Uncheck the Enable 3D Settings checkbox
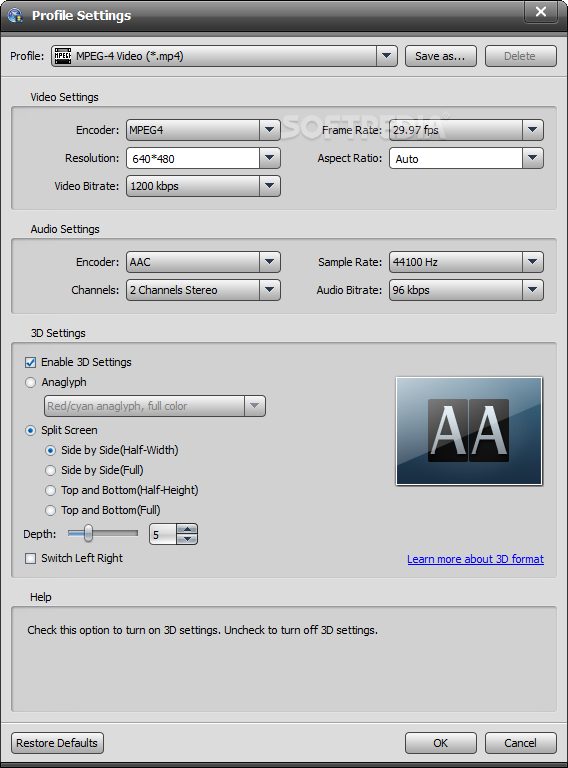The height and width of the screenshot is (768, 568). click(x=30, y=362)
